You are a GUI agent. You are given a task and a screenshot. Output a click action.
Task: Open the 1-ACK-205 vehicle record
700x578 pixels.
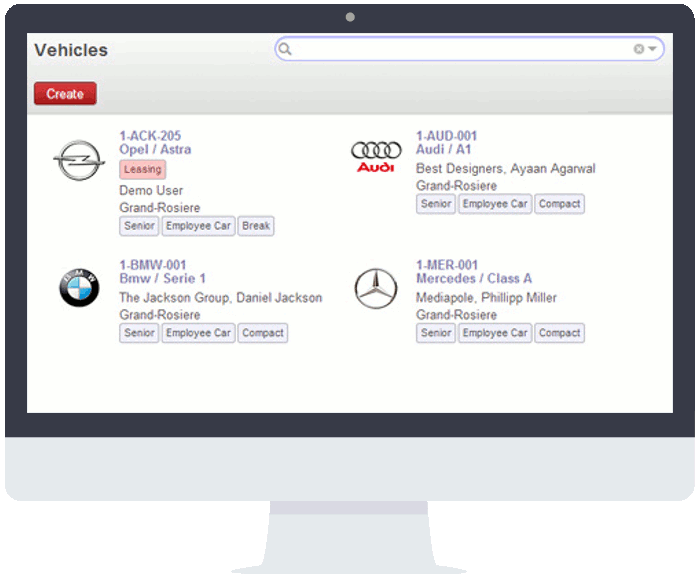[150, 136]
